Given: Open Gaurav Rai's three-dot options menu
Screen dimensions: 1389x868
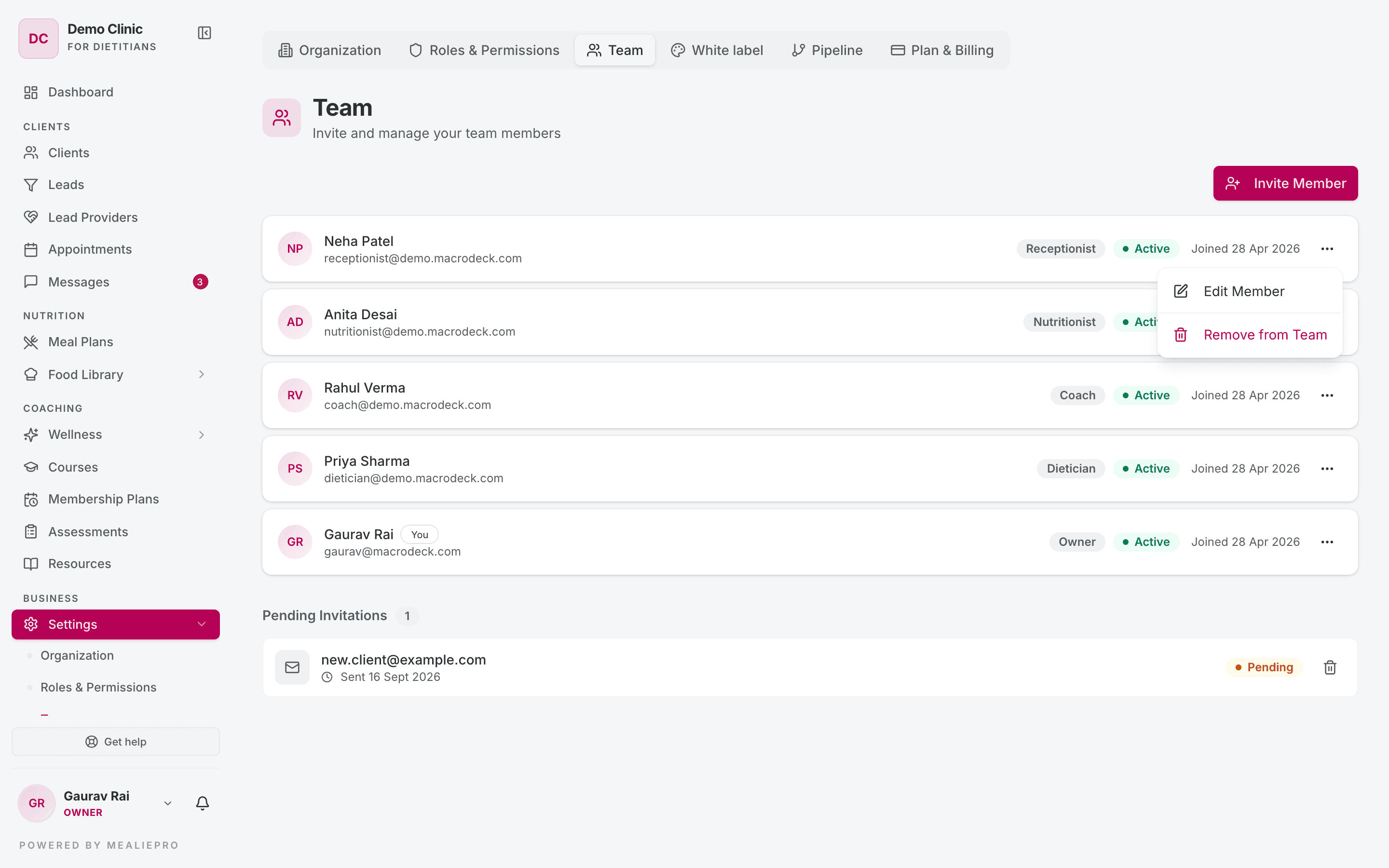Looking at the screenshot, I should point(1327,542).
